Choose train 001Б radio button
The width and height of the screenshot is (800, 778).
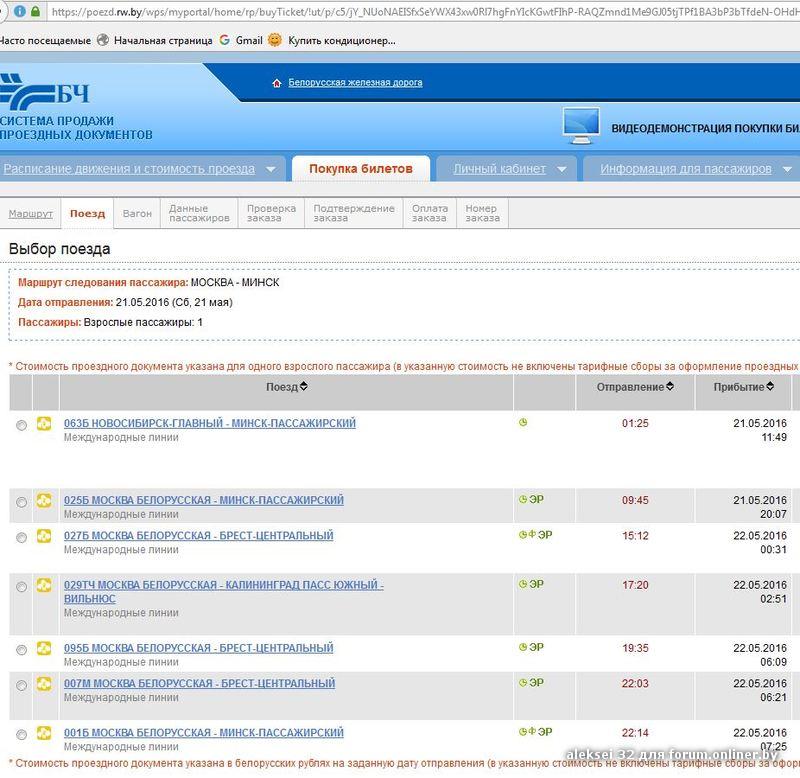(22, 735)
